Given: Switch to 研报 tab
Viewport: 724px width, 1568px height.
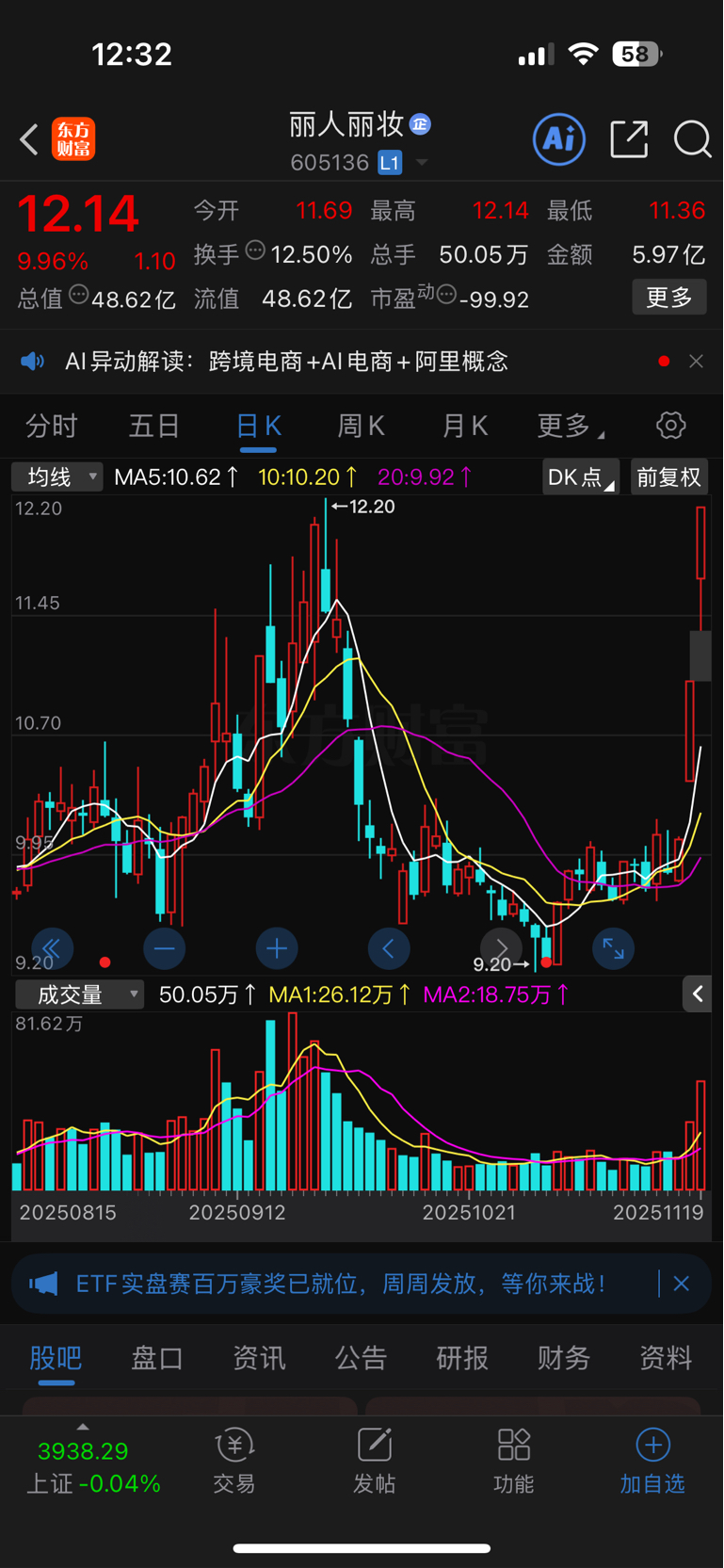Looking at the screenshot, I should (462, 1358).
